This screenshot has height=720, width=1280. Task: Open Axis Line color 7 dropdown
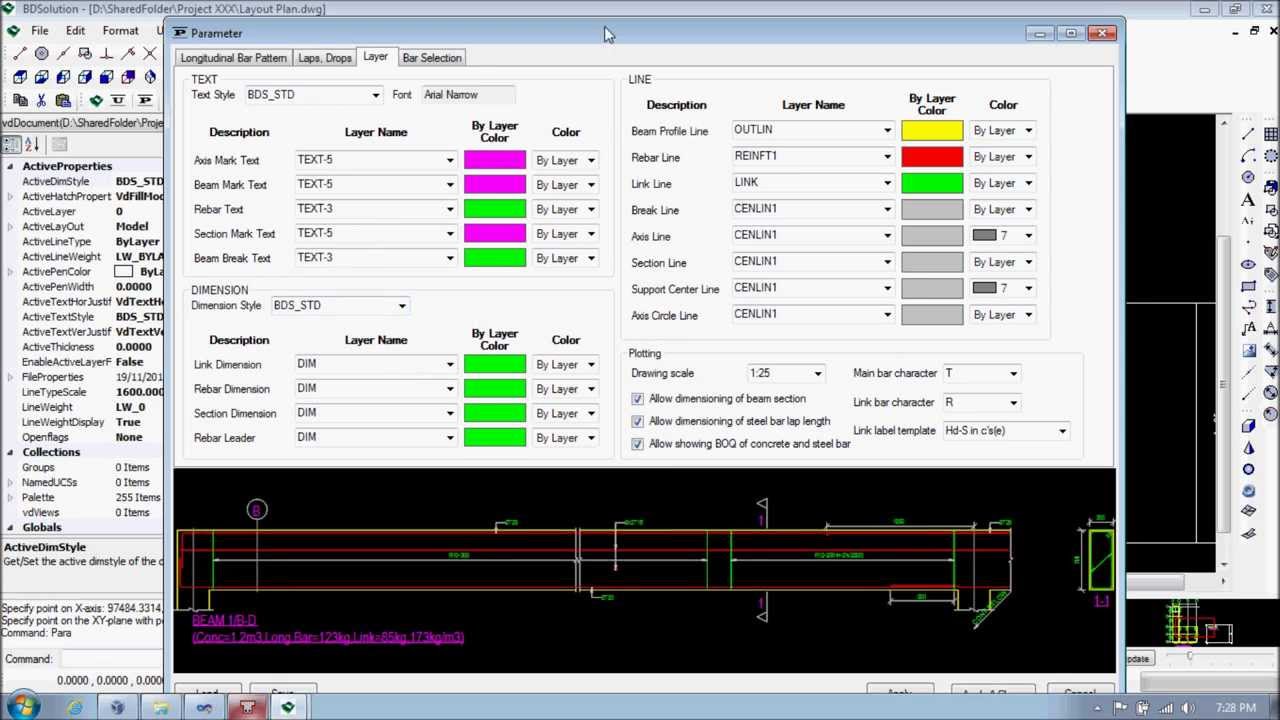pyautogui.click(x=1028, y=236)
